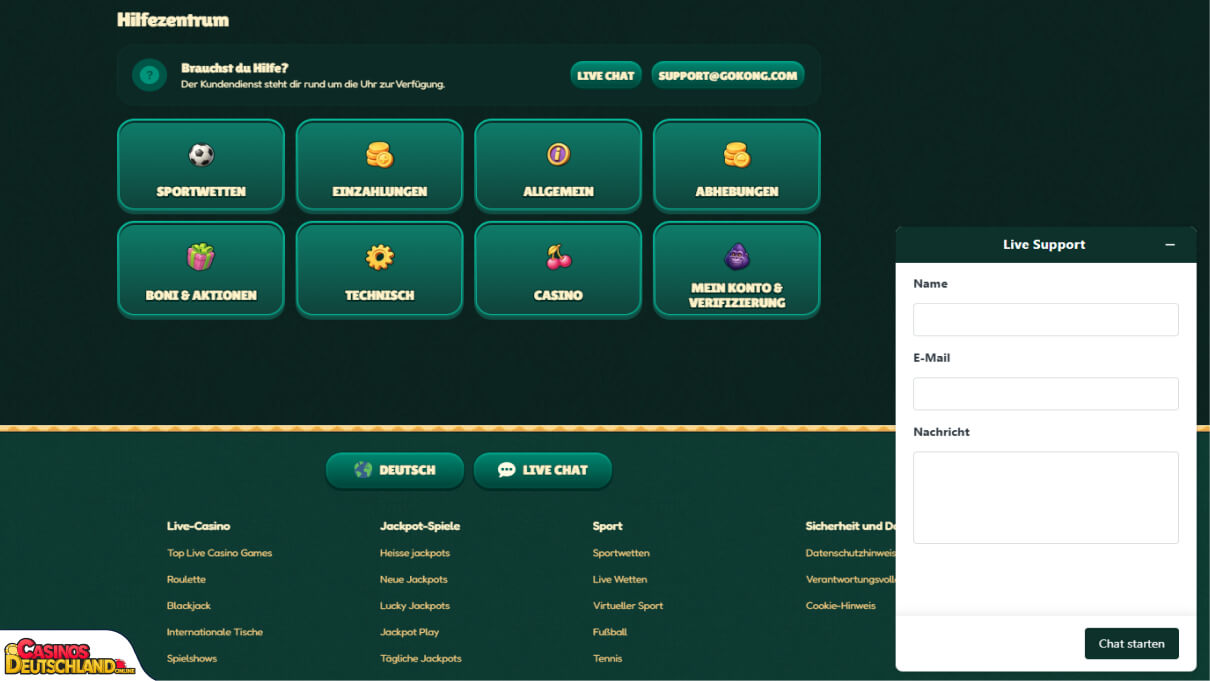The image size is (1210, 681).
Task: Click the Live-Casino footer heading
Action: [x=199, y=526]
